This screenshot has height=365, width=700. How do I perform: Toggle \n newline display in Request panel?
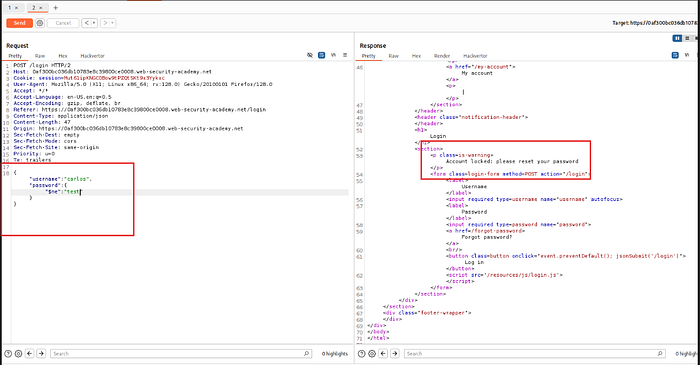333,55
